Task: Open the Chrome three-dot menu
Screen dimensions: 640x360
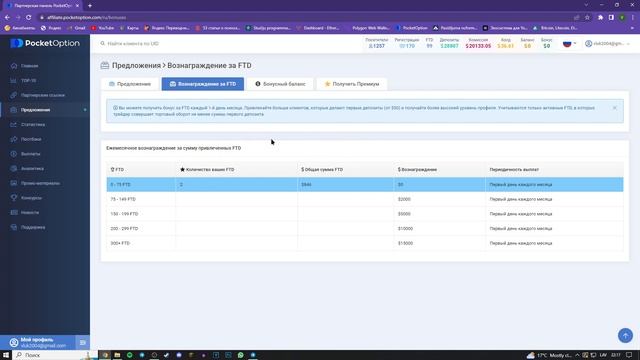Action: [633, 18]
